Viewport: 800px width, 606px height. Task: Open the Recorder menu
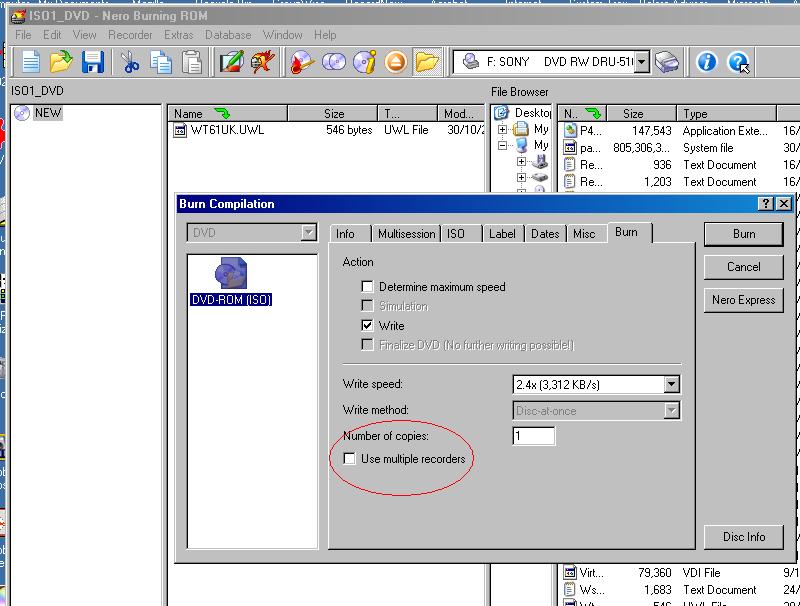click(x=130, y=35)
